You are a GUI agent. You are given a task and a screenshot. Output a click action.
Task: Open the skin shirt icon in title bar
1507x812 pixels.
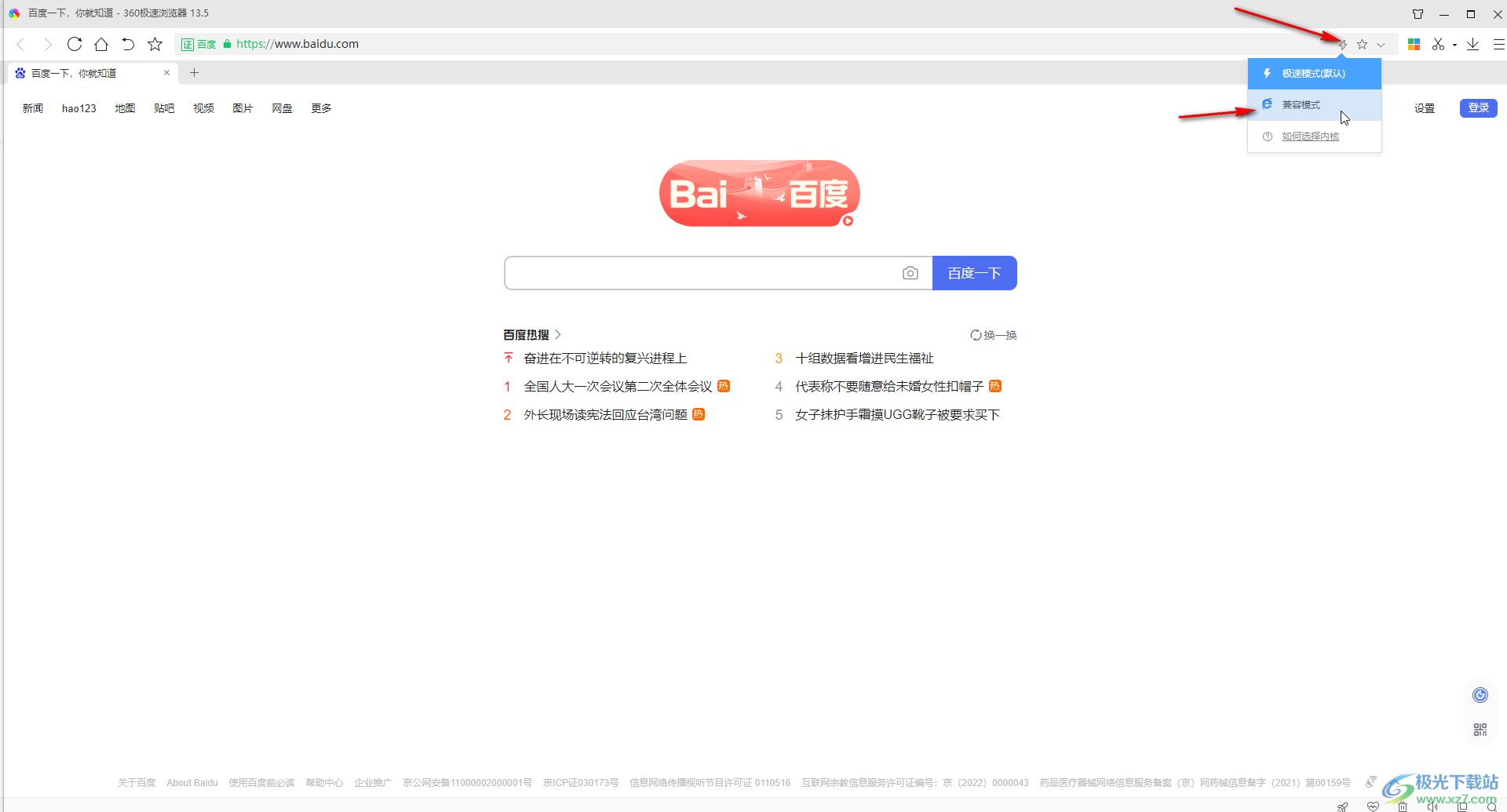click(x=1418, y=14)
